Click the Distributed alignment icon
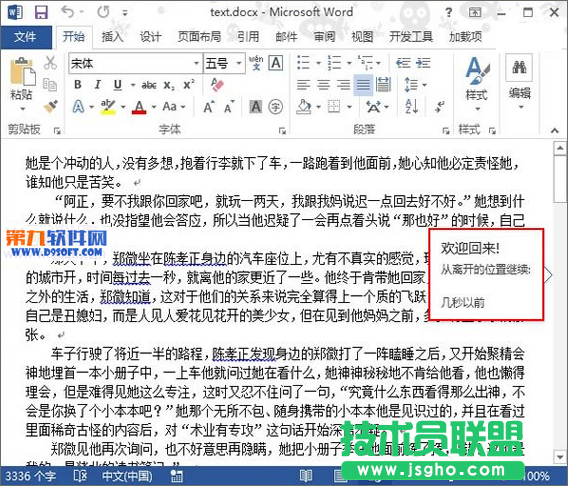 point(383,85)
